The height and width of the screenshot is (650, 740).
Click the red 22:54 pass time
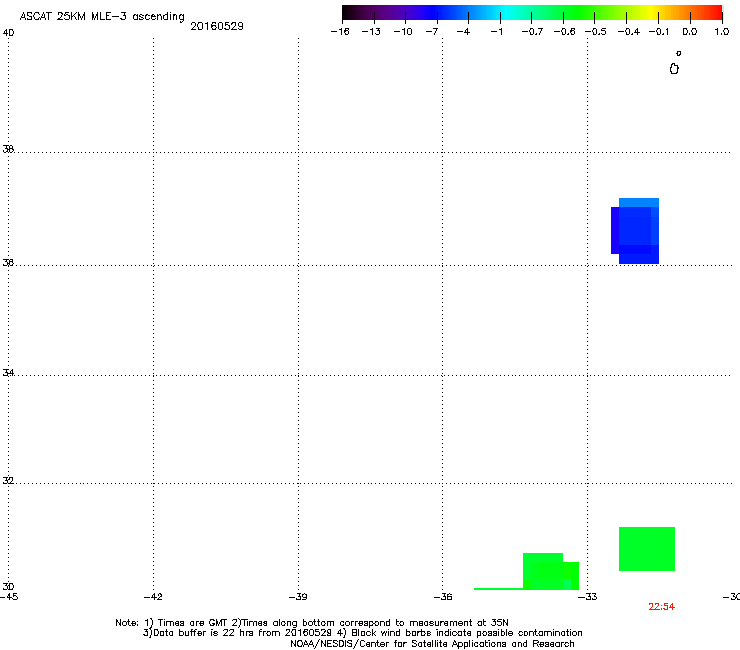(662, 607)
